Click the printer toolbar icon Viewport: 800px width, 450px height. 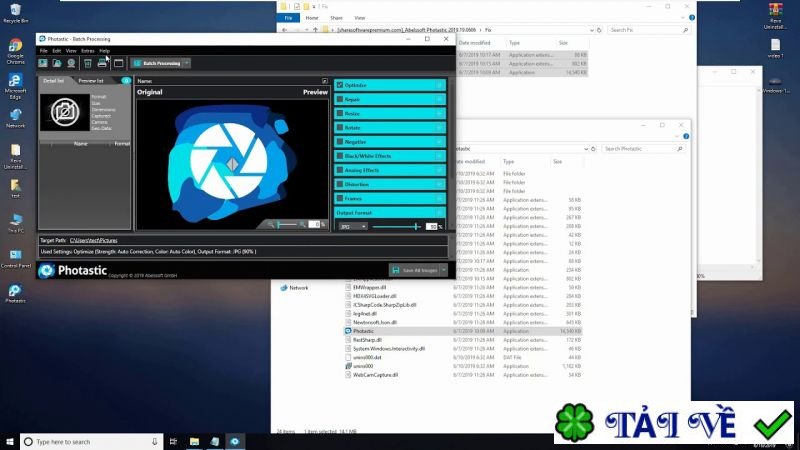coord(102,63)
